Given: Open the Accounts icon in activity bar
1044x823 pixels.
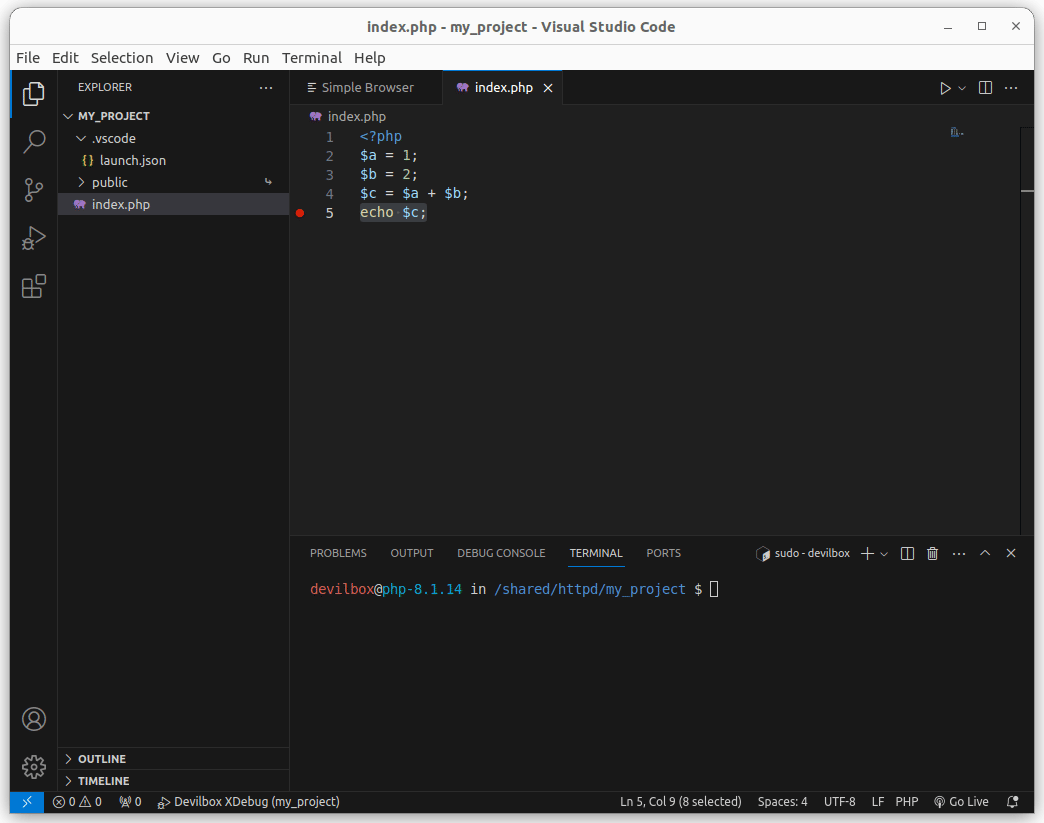Looking at the screenshot, I should (34, 719).
